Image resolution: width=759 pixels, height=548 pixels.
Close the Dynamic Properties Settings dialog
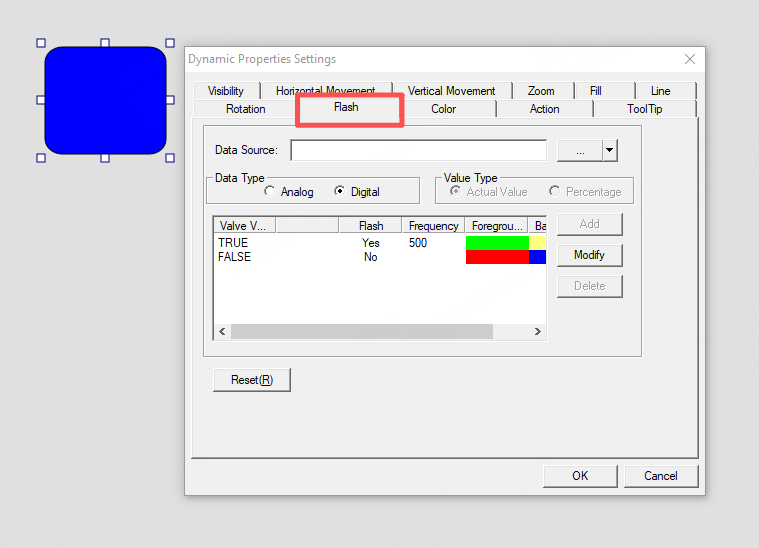pyautogui.click(x=689, y=60)
